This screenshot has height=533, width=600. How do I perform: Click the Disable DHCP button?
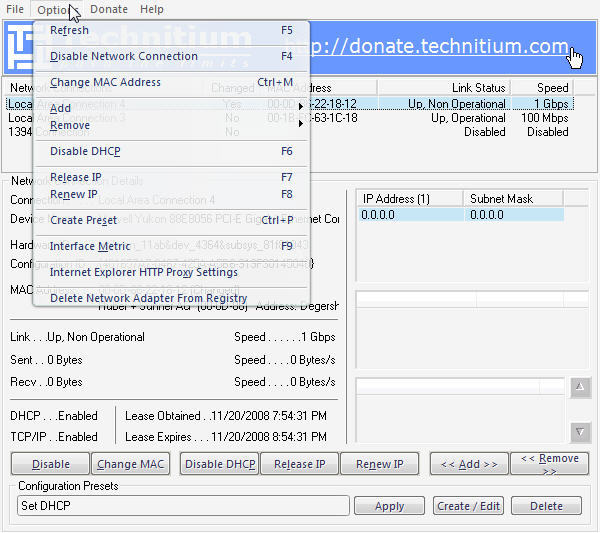[x=220, y=464]
